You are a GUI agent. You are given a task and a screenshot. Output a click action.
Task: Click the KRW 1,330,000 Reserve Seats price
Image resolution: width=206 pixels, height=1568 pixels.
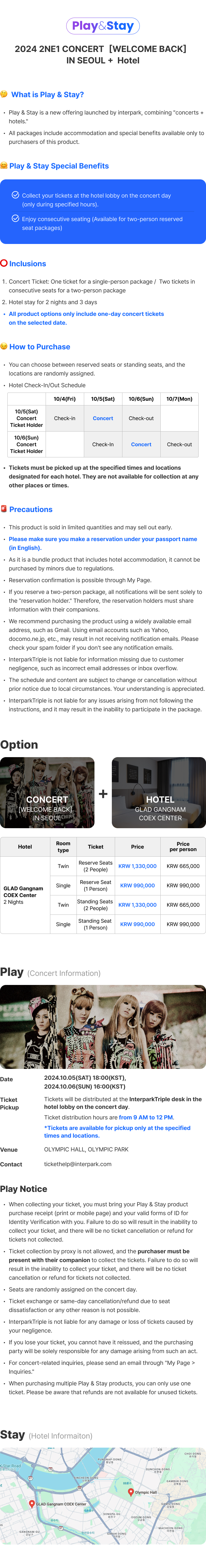click(137, 866)
